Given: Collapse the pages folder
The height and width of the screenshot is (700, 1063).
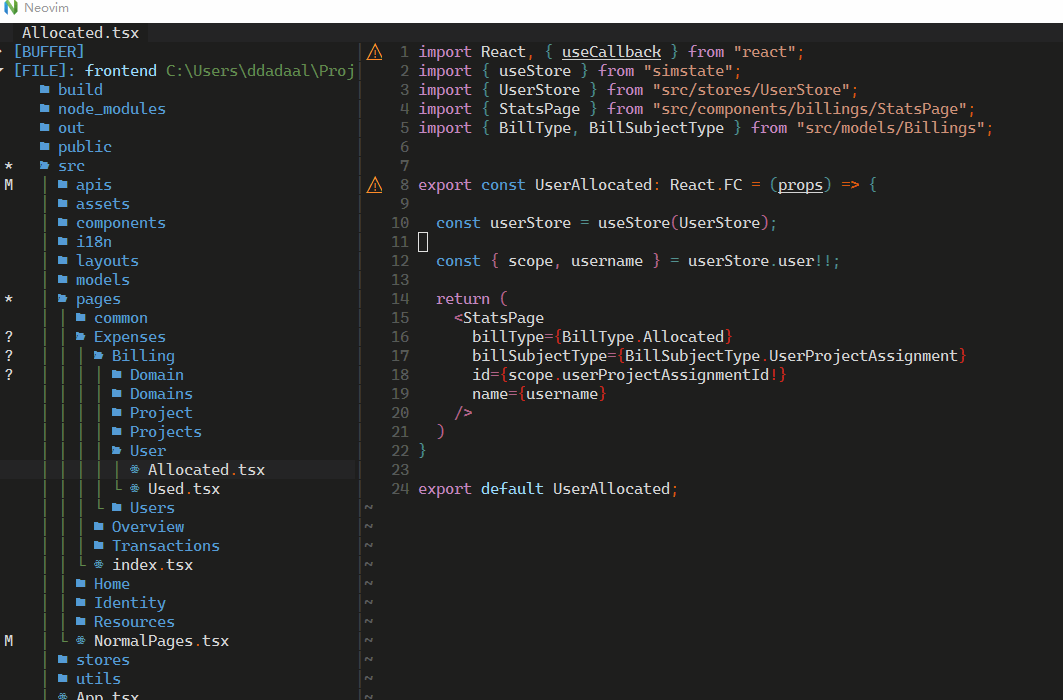Looking at the screenshot, I should point(97,299).
